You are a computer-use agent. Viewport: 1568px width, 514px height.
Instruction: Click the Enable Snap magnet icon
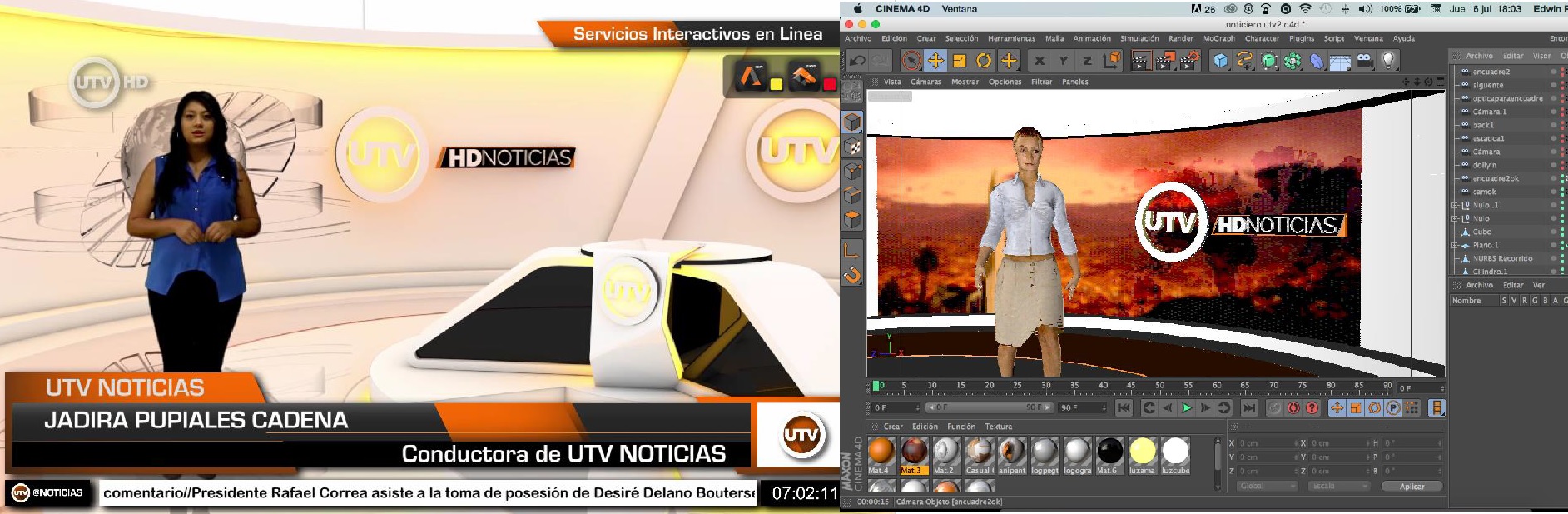click(x=851, y=274)
